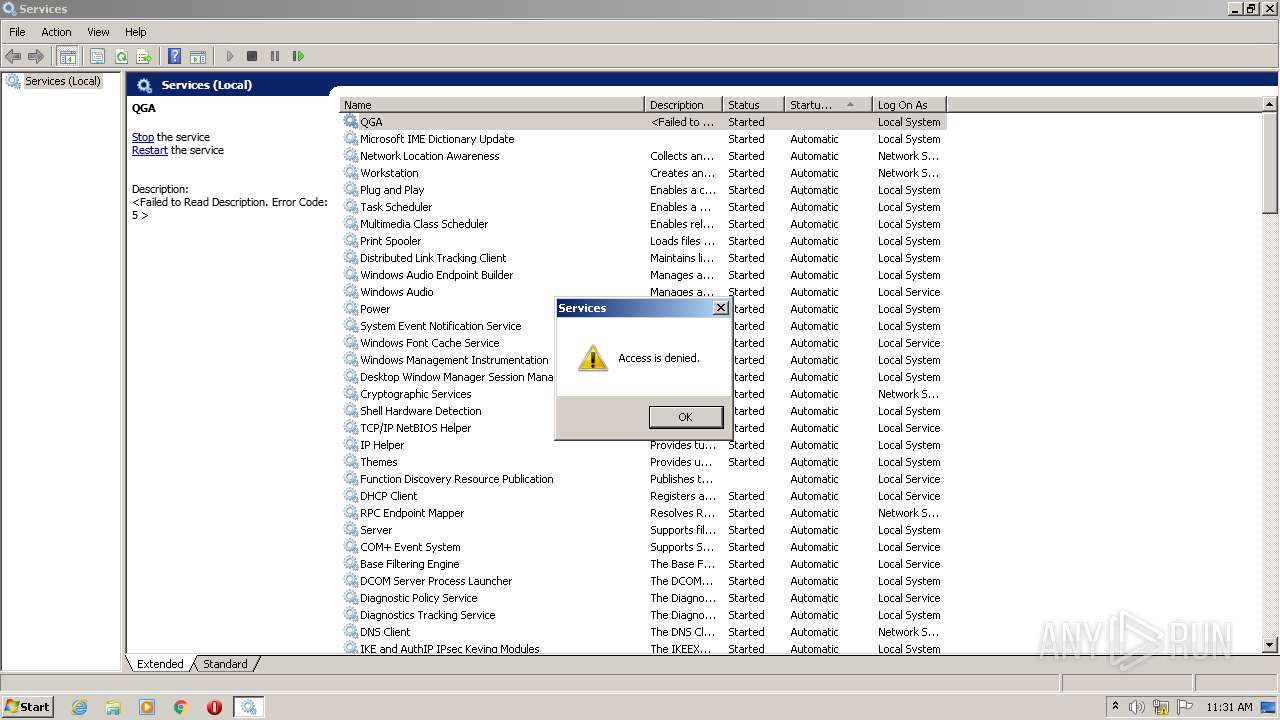The width and height of the screenshot is (1280, 720).
Task: Click the Export List toolbar icon
Action: pyautogui.click(x=144, y=56)
